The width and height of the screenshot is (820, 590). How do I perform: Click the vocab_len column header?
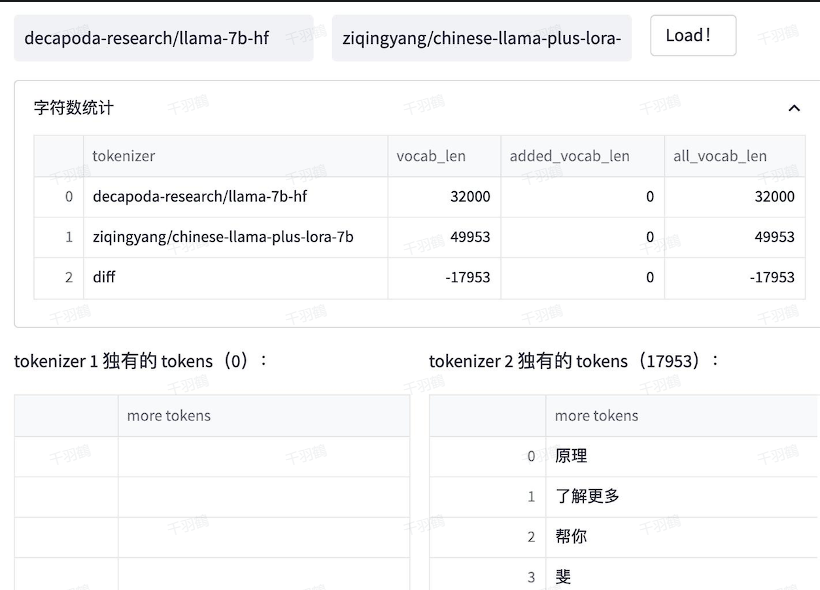444,156
